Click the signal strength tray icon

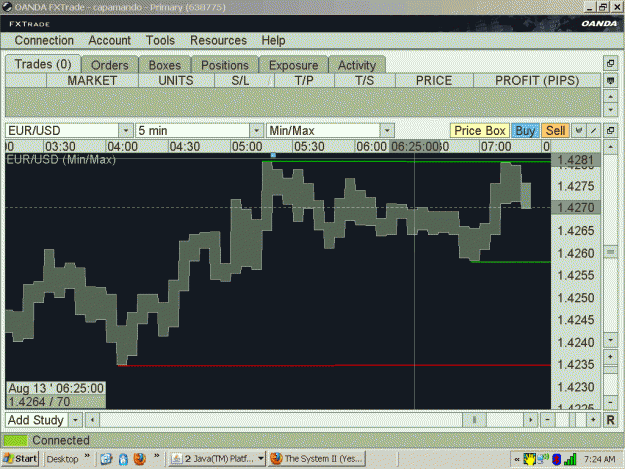point(570,459)
